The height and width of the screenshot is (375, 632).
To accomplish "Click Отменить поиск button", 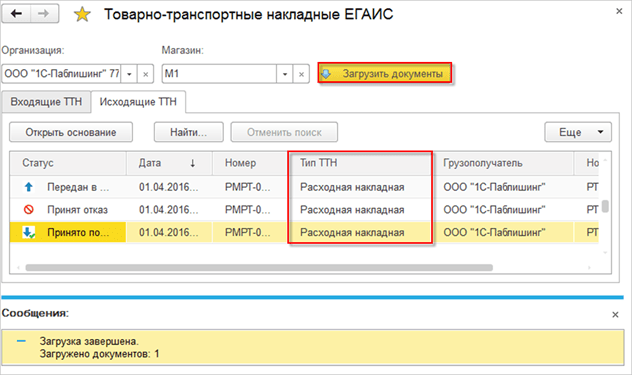I will point(284,132).
